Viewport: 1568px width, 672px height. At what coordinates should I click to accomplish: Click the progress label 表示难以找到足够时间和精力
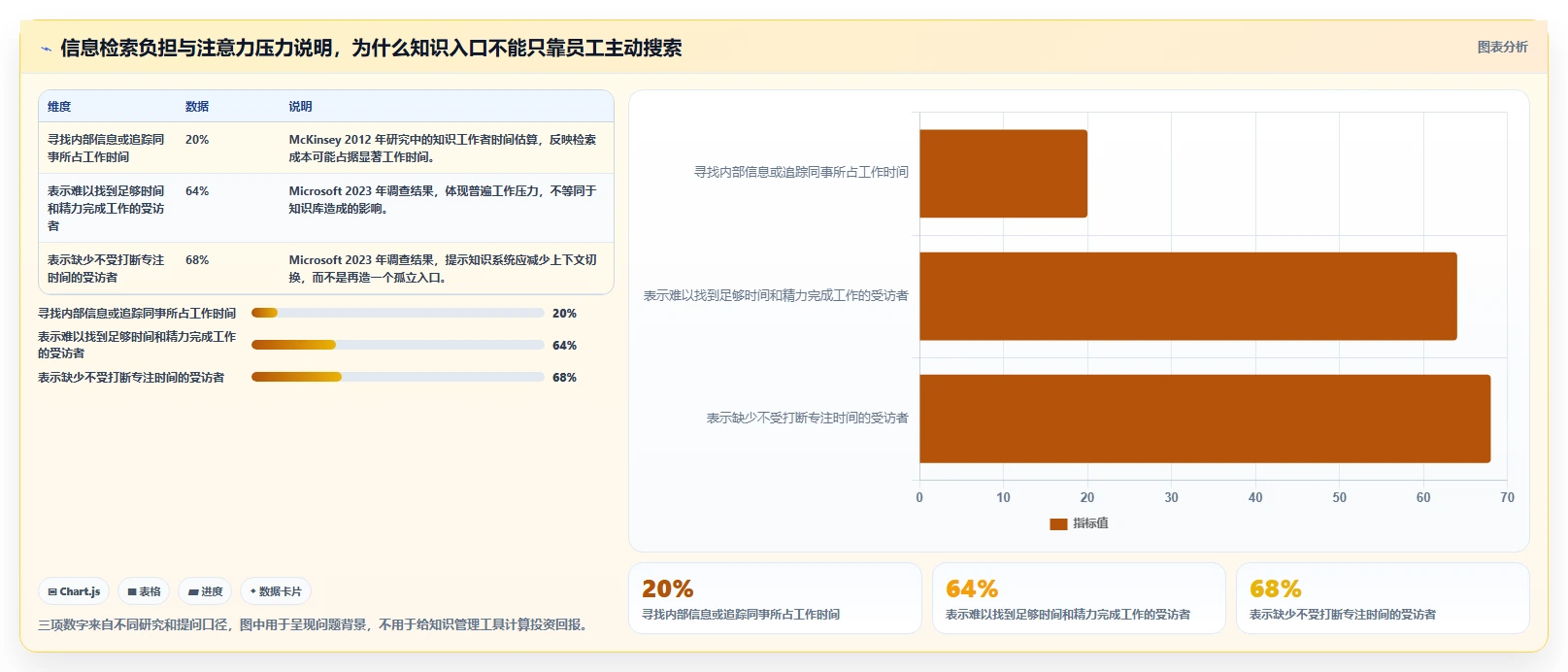137,345
